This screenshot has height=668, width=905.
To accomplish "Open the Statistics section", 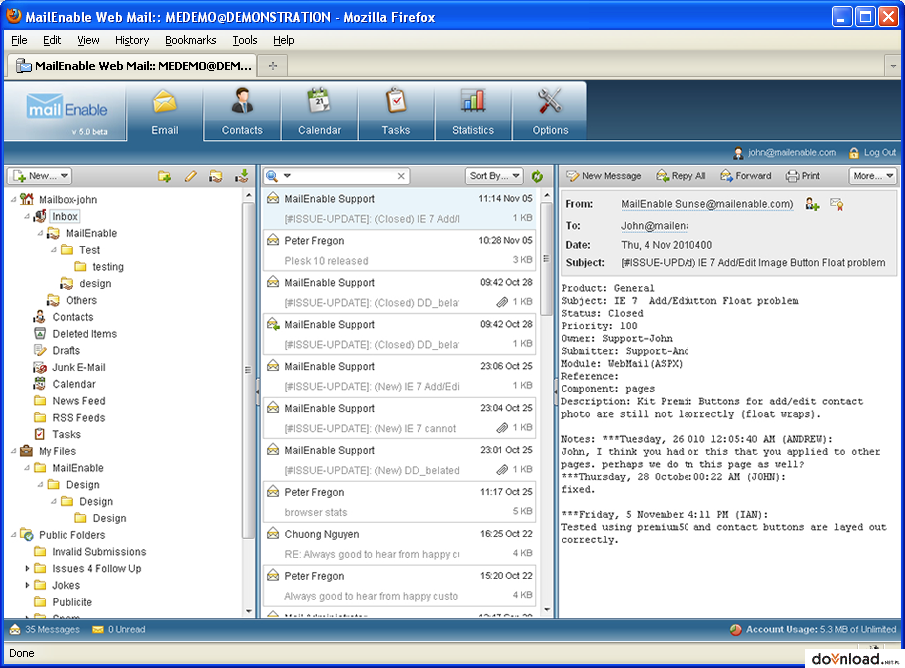I will (473, 112).
